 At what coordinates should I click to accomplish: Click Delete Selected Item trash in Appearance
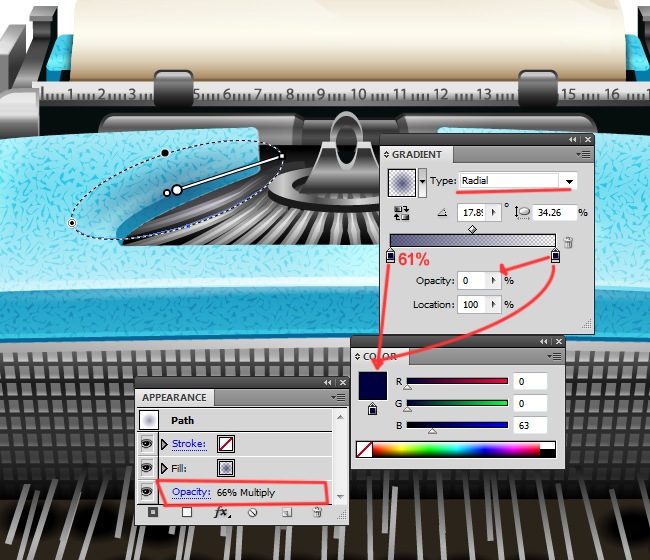click(x=317, y=512)
